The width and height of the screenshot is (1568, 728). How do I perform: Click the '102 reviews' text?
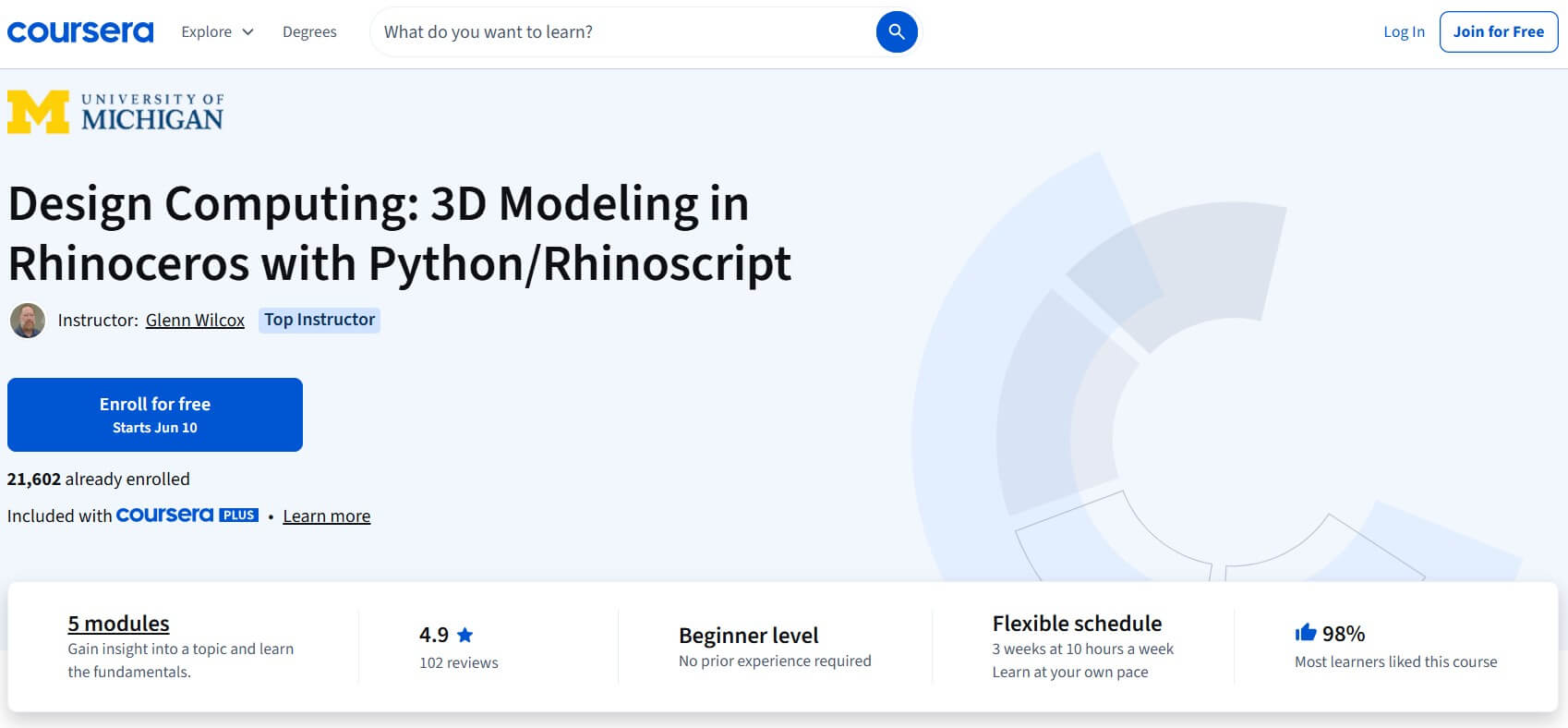tap(459, 662)
